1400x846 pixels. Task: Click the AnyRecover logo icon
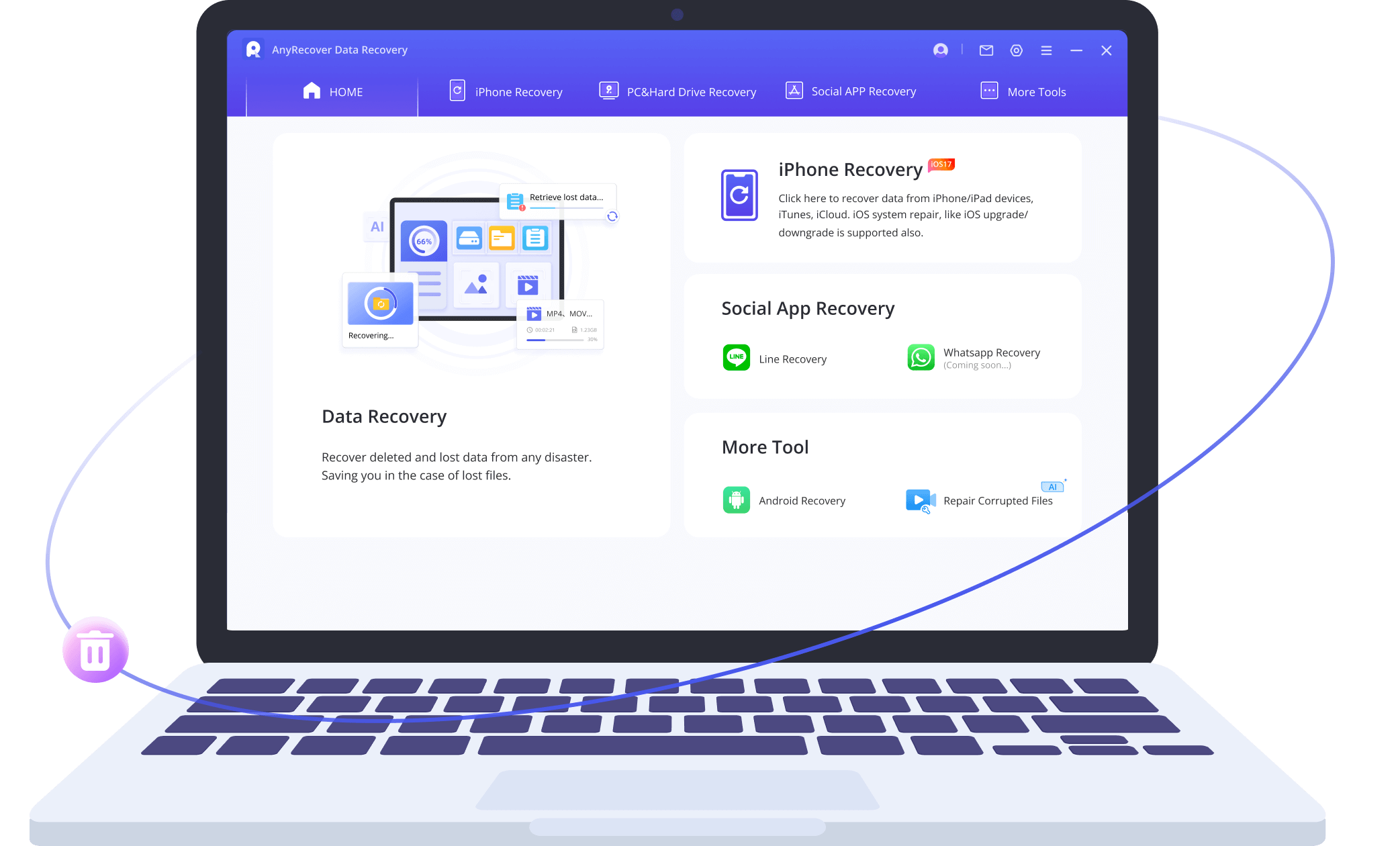coord(253,50)
